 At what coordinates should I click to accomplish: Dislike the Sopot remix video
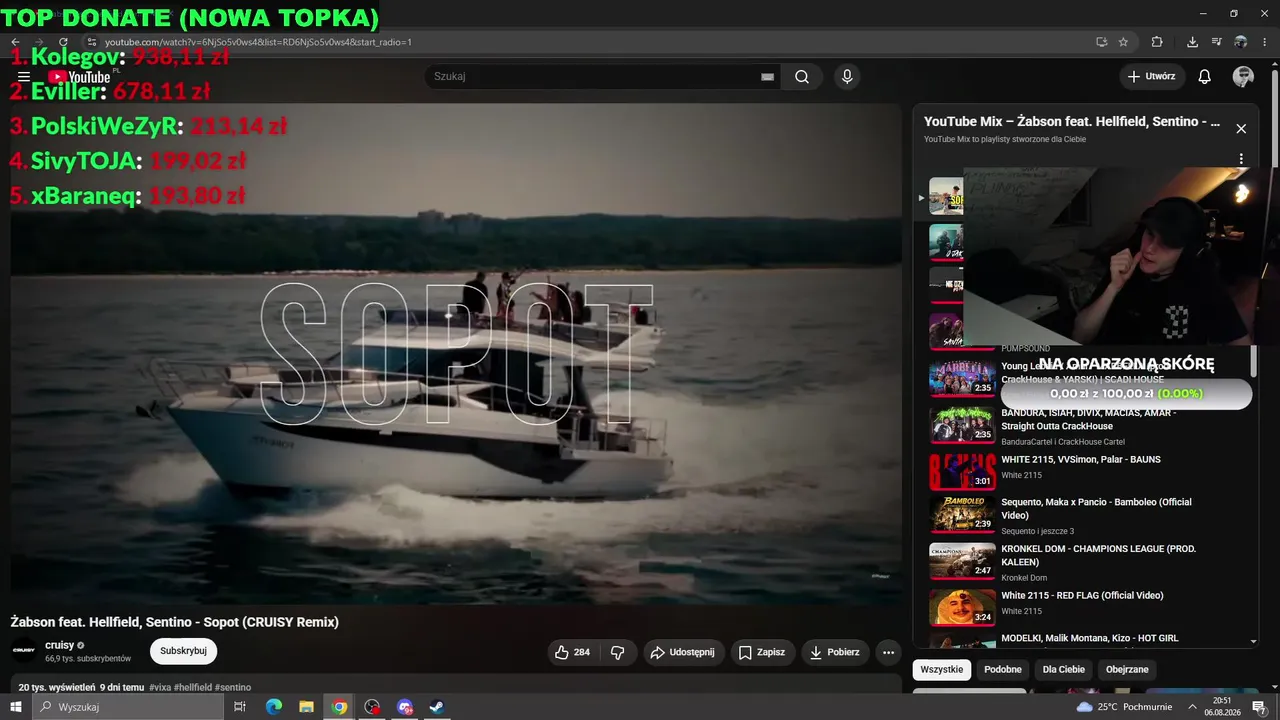618,652
